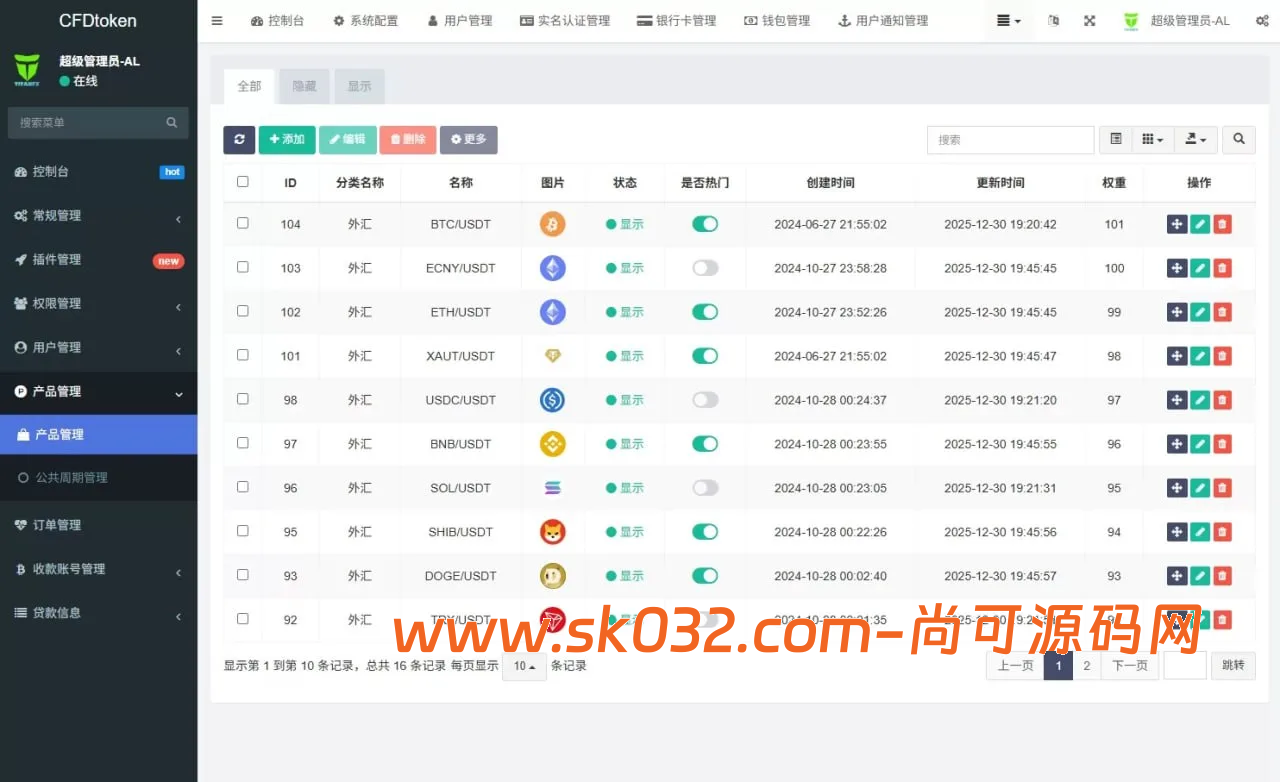Toggle hot status for ECNY/USDT
Viewport: 1280px width, 782px height.
tap(704, 268)
